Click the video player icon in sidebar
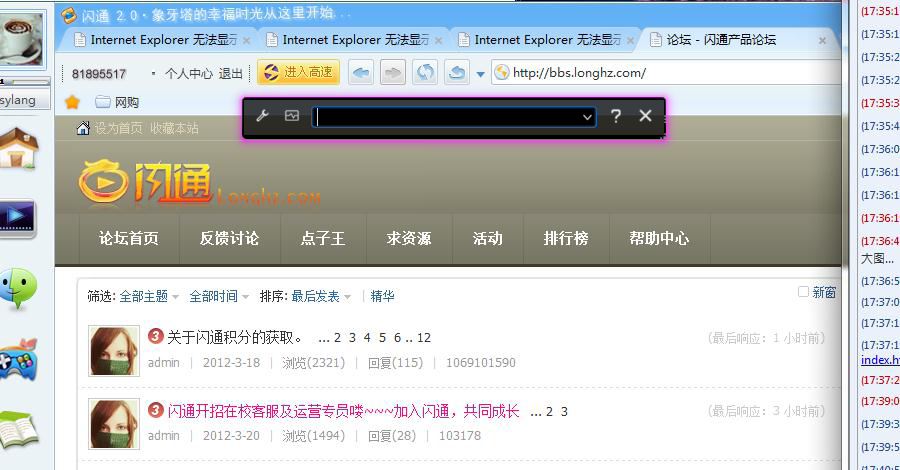Screen dimensions: 900x470 [18, 219]
